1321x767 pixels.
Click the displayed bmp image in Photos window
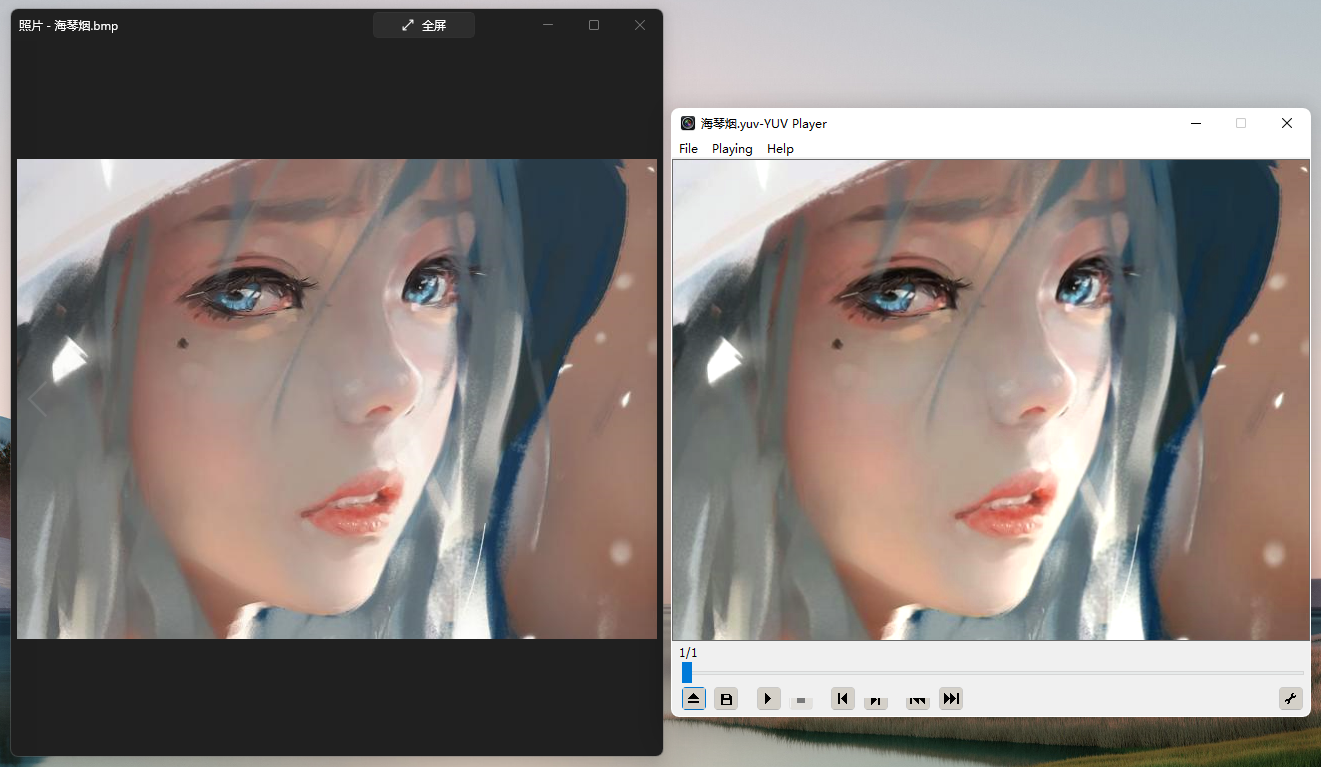pyautogui.click(x=337, y=399)
